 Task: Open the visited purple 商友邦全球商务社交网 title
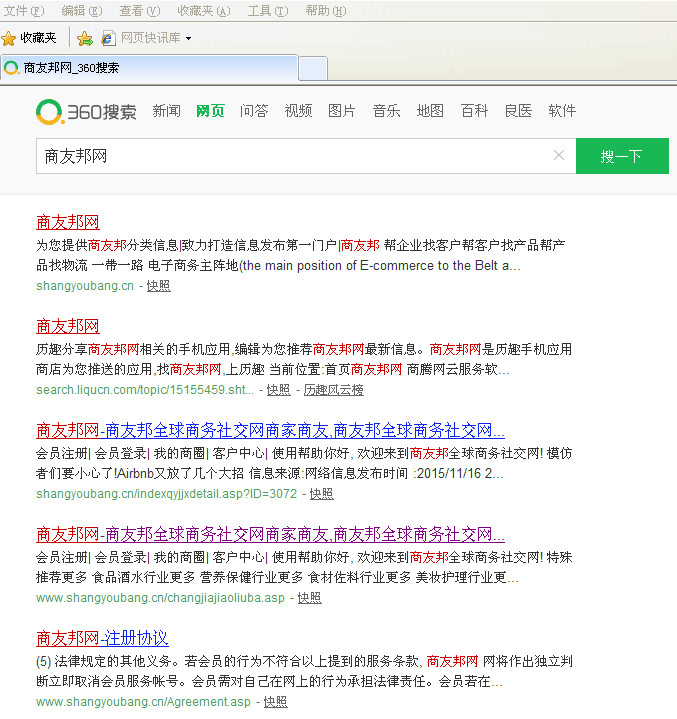[271, 535]
